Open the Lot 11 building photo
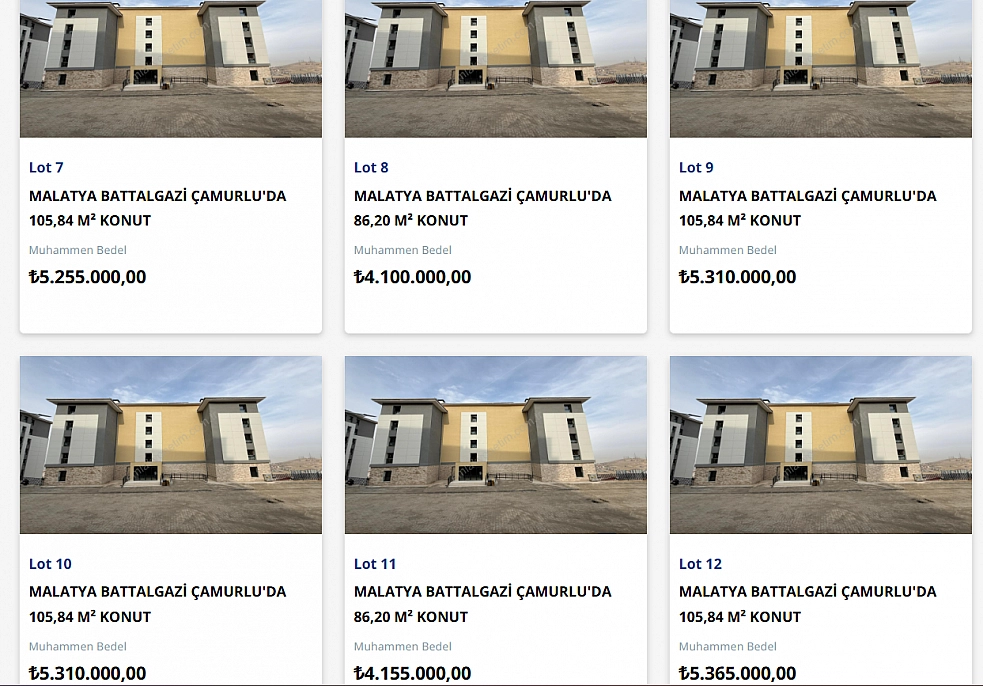Viewport: 983px width, 686px height. click(x=496, y=445)
